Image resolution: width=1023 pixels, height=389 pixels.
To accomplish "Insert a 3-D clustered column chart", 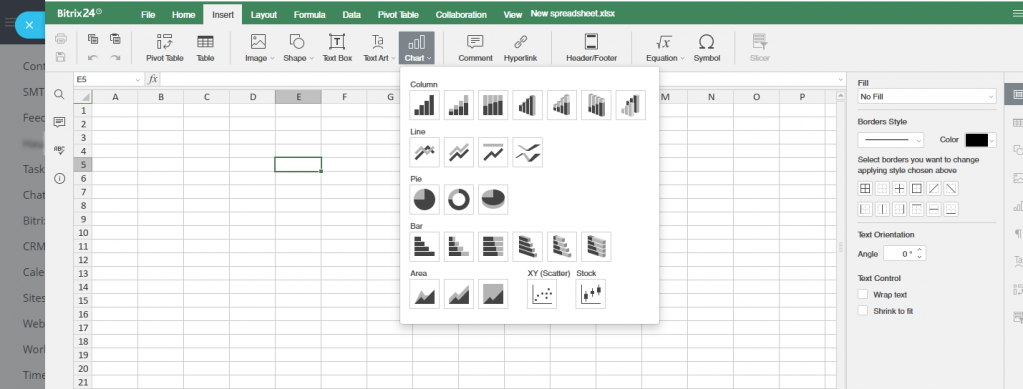I will coord(527,105).
